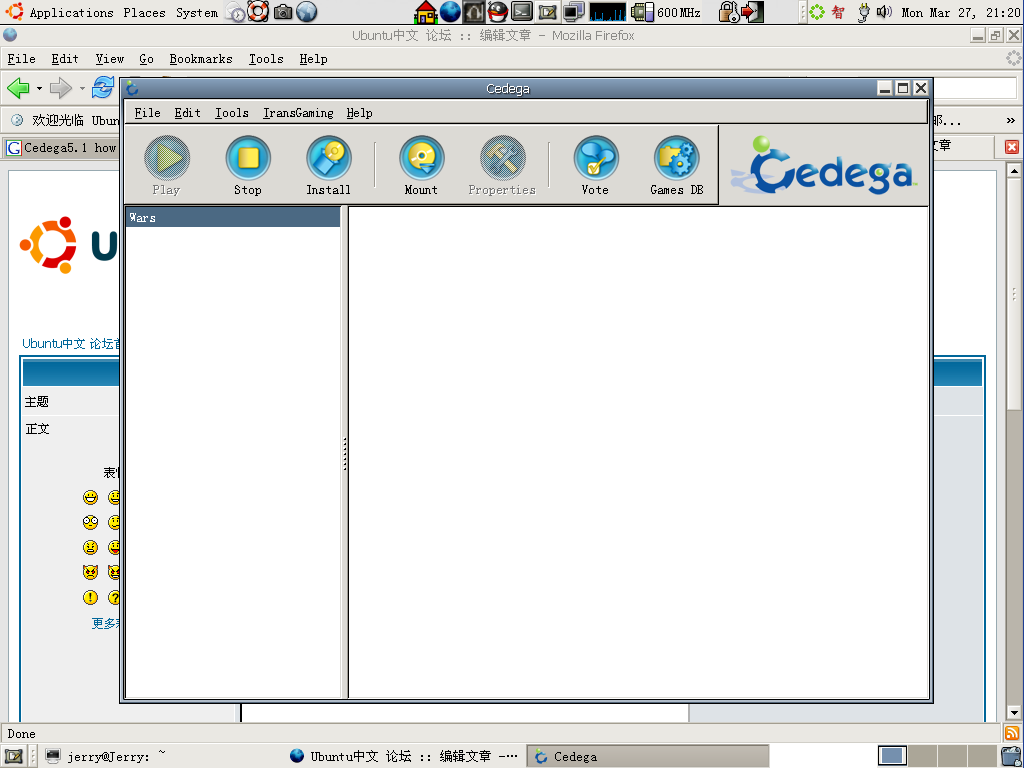Insert the exclamation mark emoticon
This screenshot has width=1024, height=768.
click(x=90, y=597)
